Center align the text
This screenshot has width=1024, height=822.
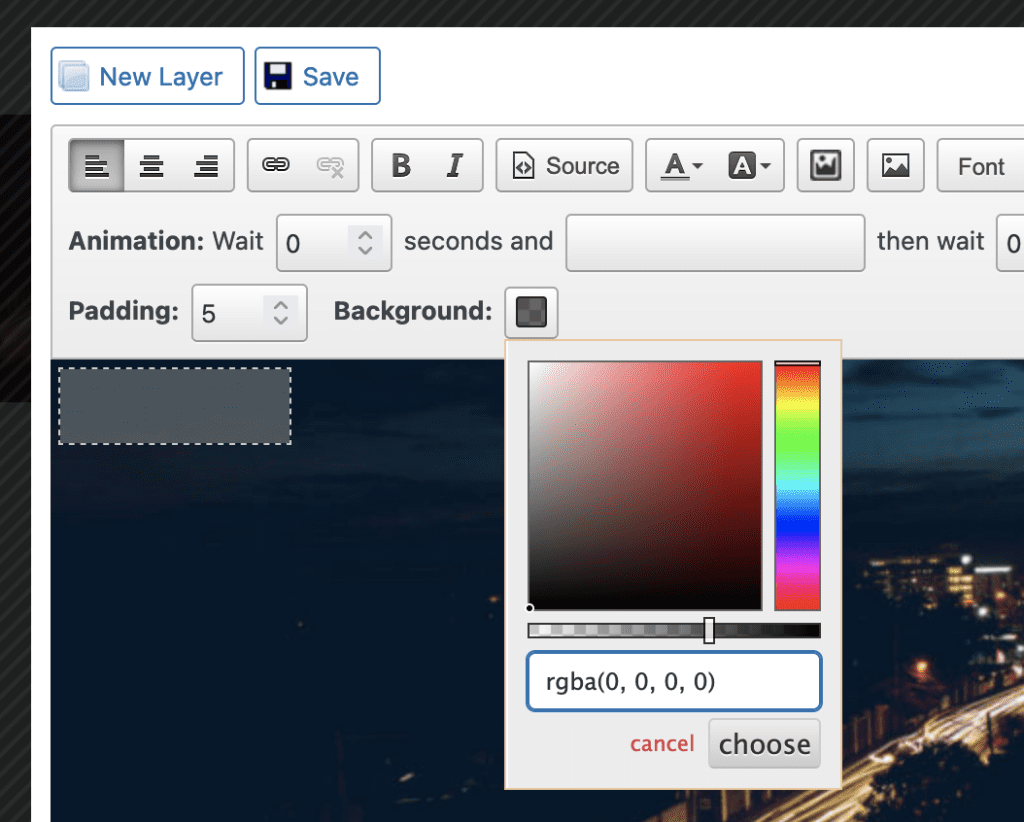pos(152,165)
